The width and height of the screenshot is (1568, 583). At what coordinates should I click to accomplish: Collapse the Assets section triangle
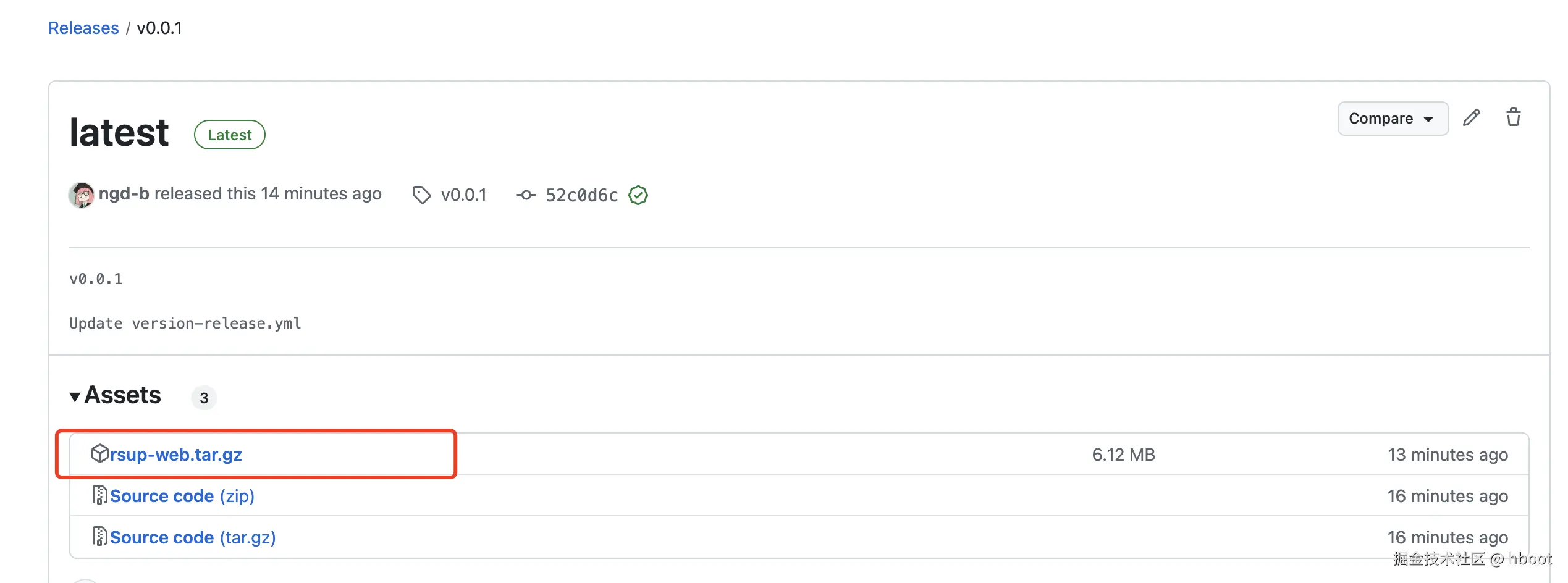pyautogui.click(x=75, y=397)
